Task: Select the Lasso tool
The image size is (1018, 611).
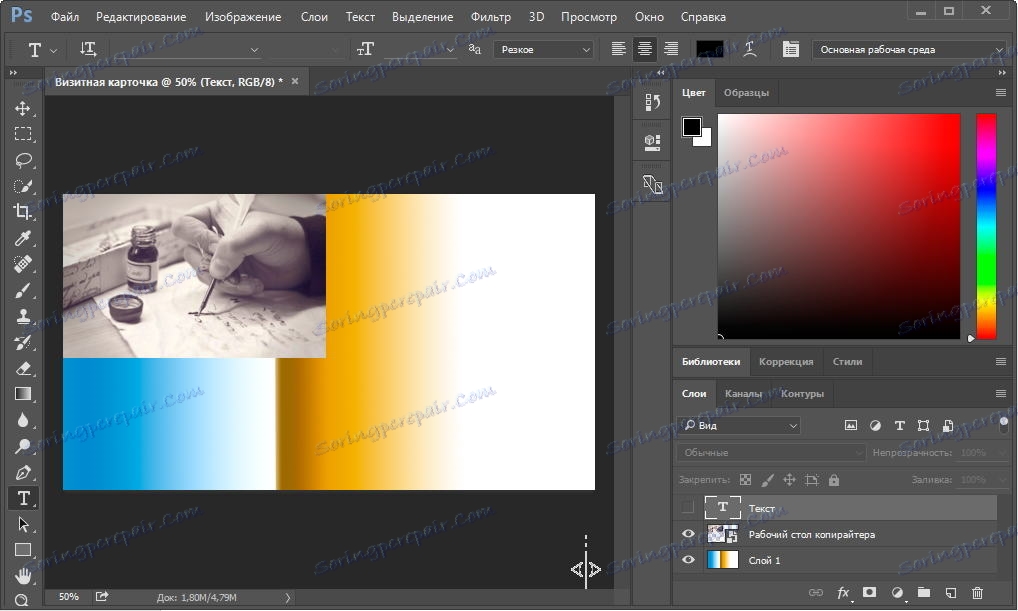Action: click(23, 160)
